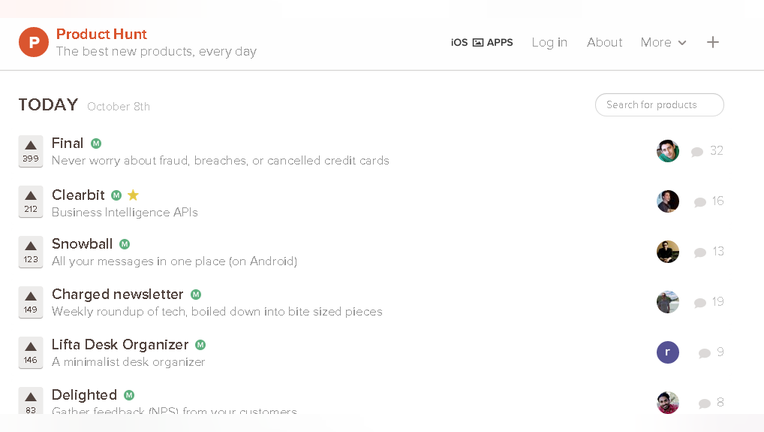Image resolution: width=764 pixels, height=432 pixels.
Task: Open comments icon for Final
Action: (x=697, y=151)
